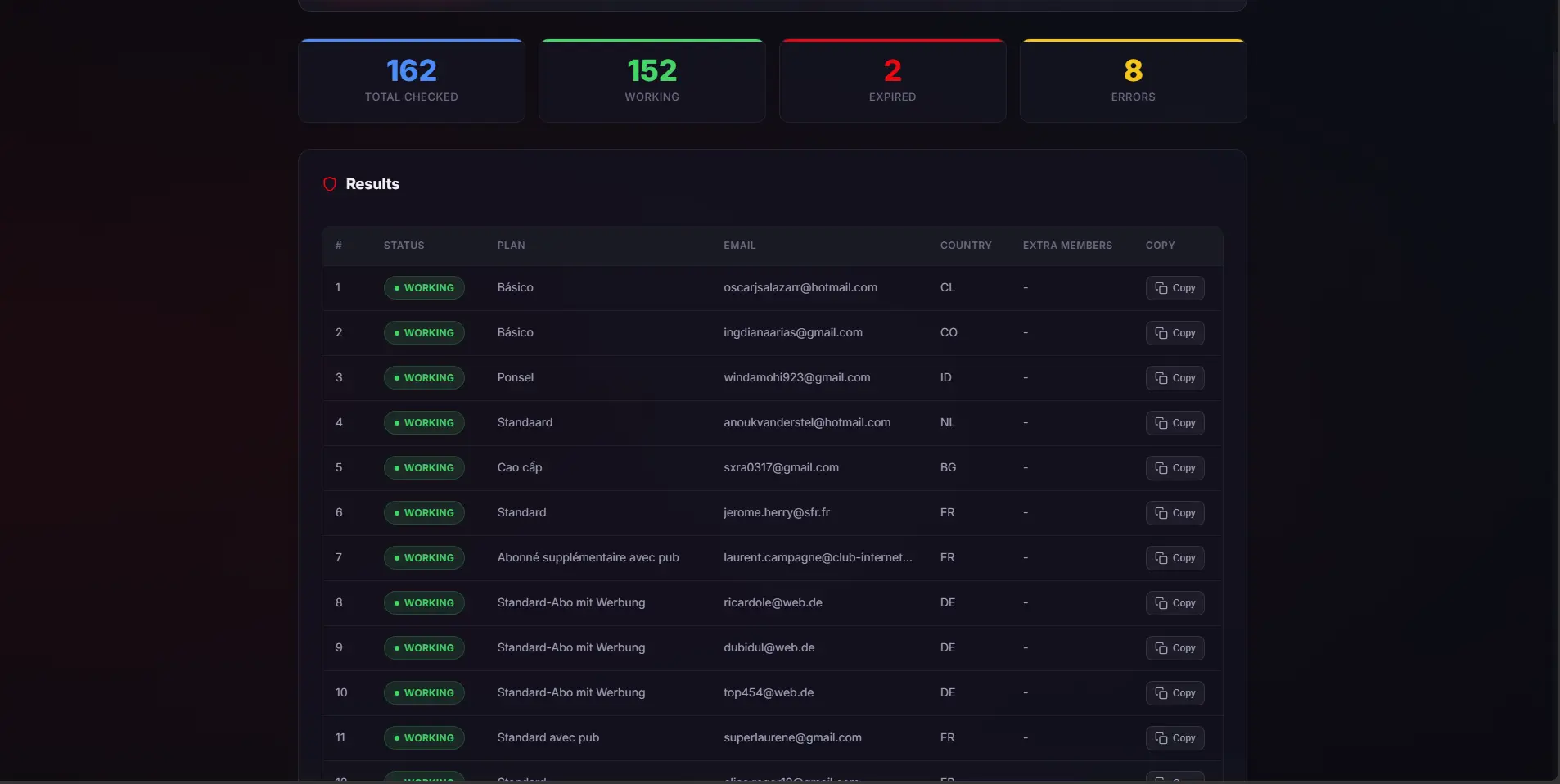Click the DE country code in row 8
The width and height of the screenshot is (1560, 784).
pyautogui.click(x=948, y=602)
